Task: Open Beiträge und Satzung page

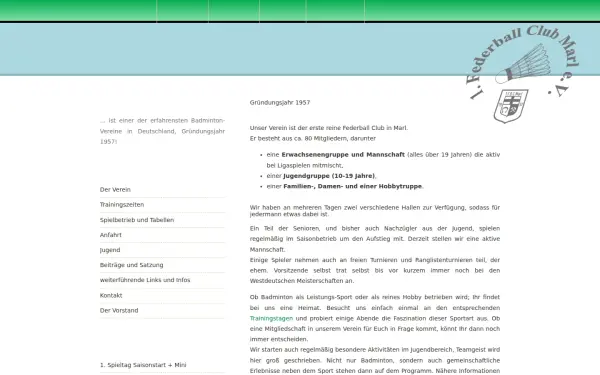Action: tap(131, 265)
